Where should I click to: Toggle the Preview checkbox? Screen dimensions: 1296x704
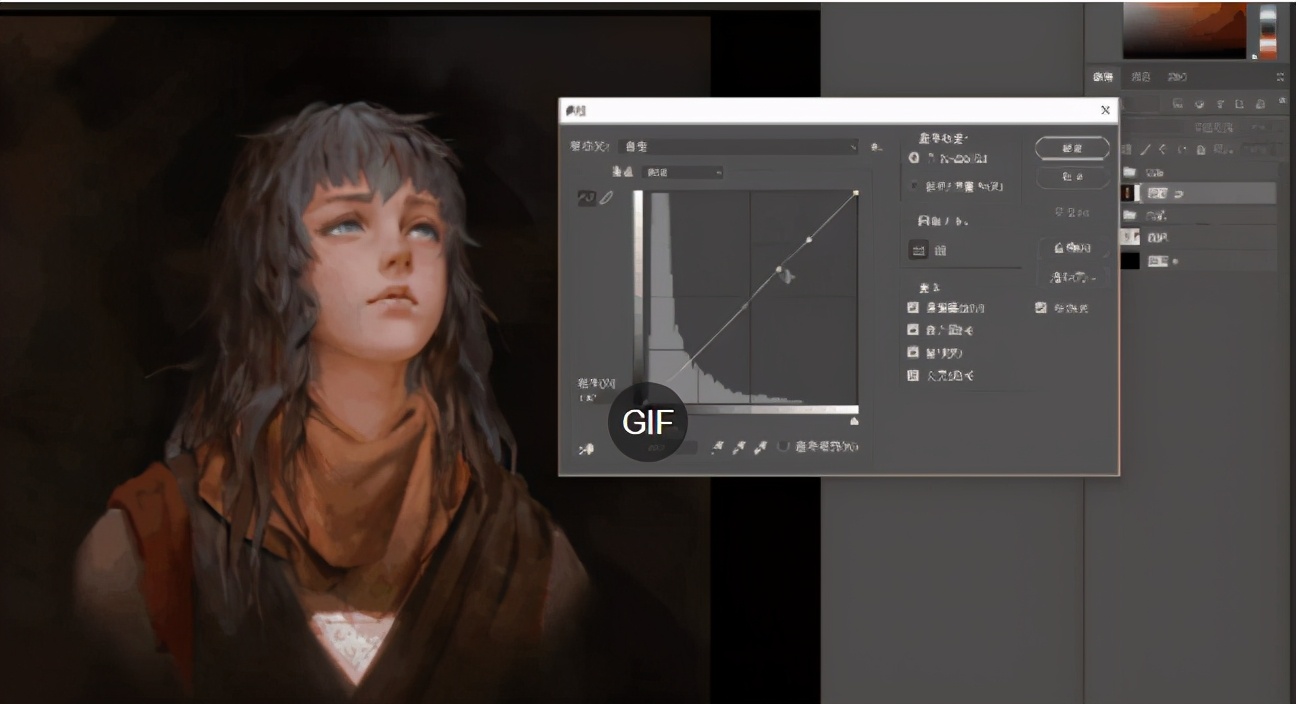pos(1041,308)
